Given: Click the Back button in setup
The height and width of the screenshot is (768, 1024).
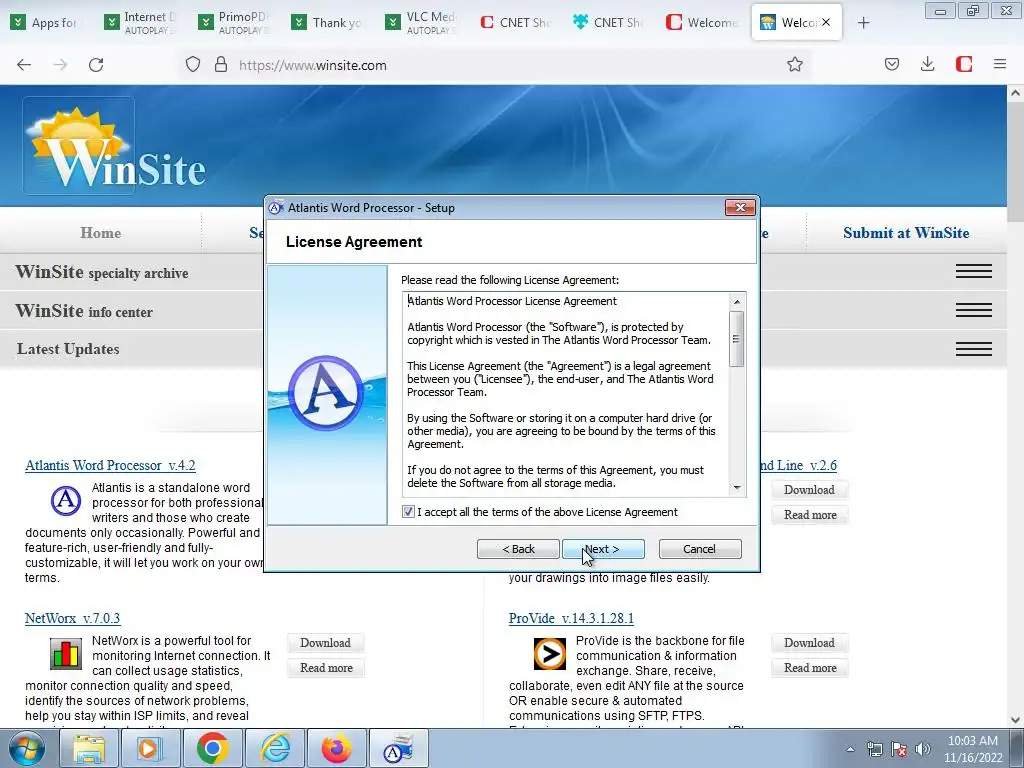Looking at the screenshot, I should pyautogui.click(x=518, y=549).
